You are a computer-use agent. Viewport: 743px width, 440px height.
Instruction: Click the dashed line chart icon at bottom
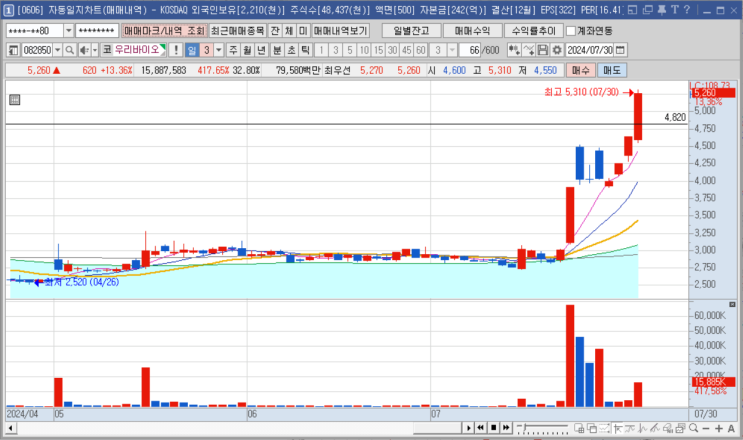[x=605, y=429]
